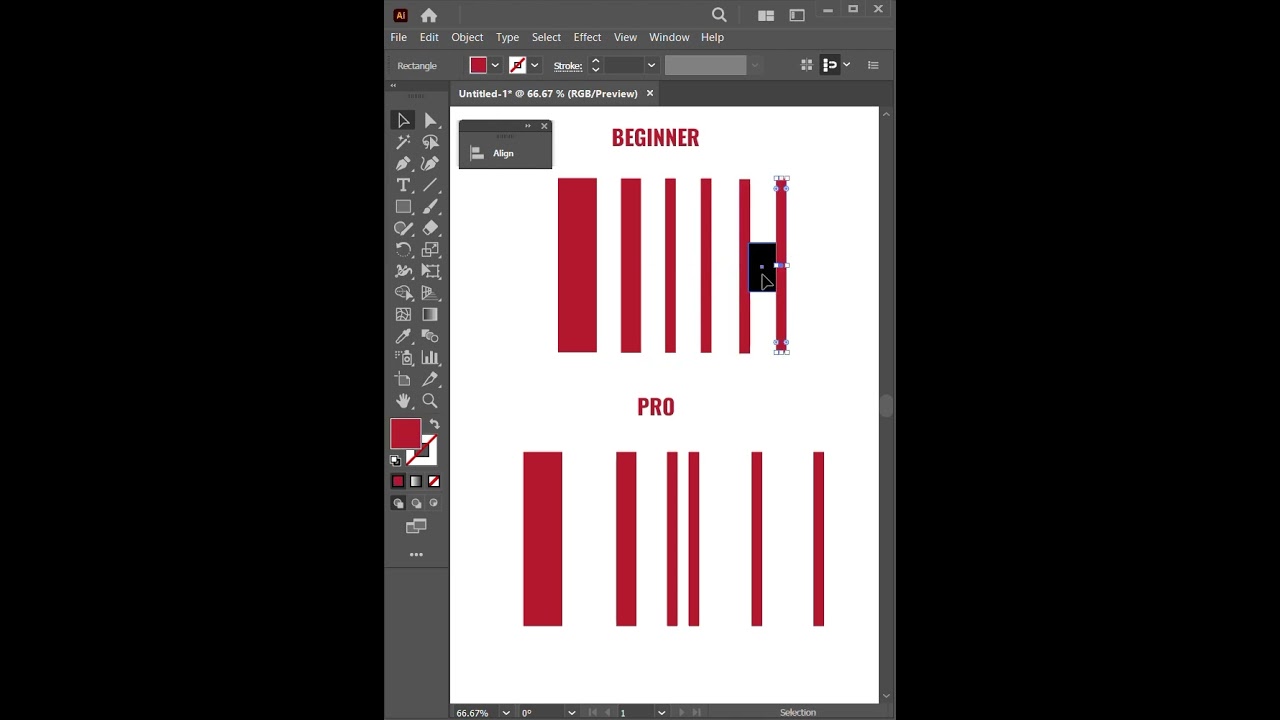Open the File menu
Screen dimensions: 1280x720
click(398, 37)
